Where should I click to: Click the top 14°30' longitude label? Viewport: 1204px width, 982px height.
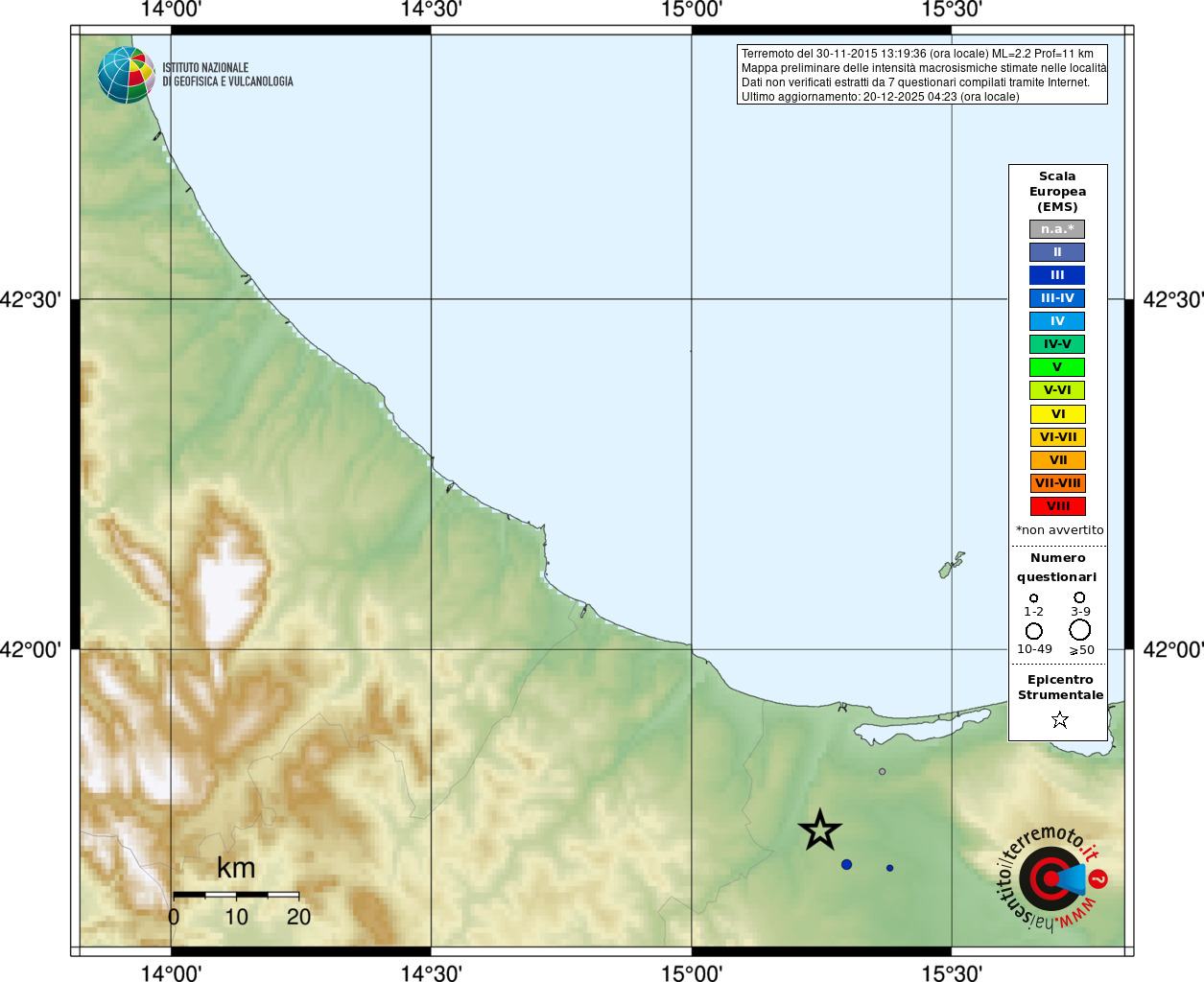click(431, 10)
